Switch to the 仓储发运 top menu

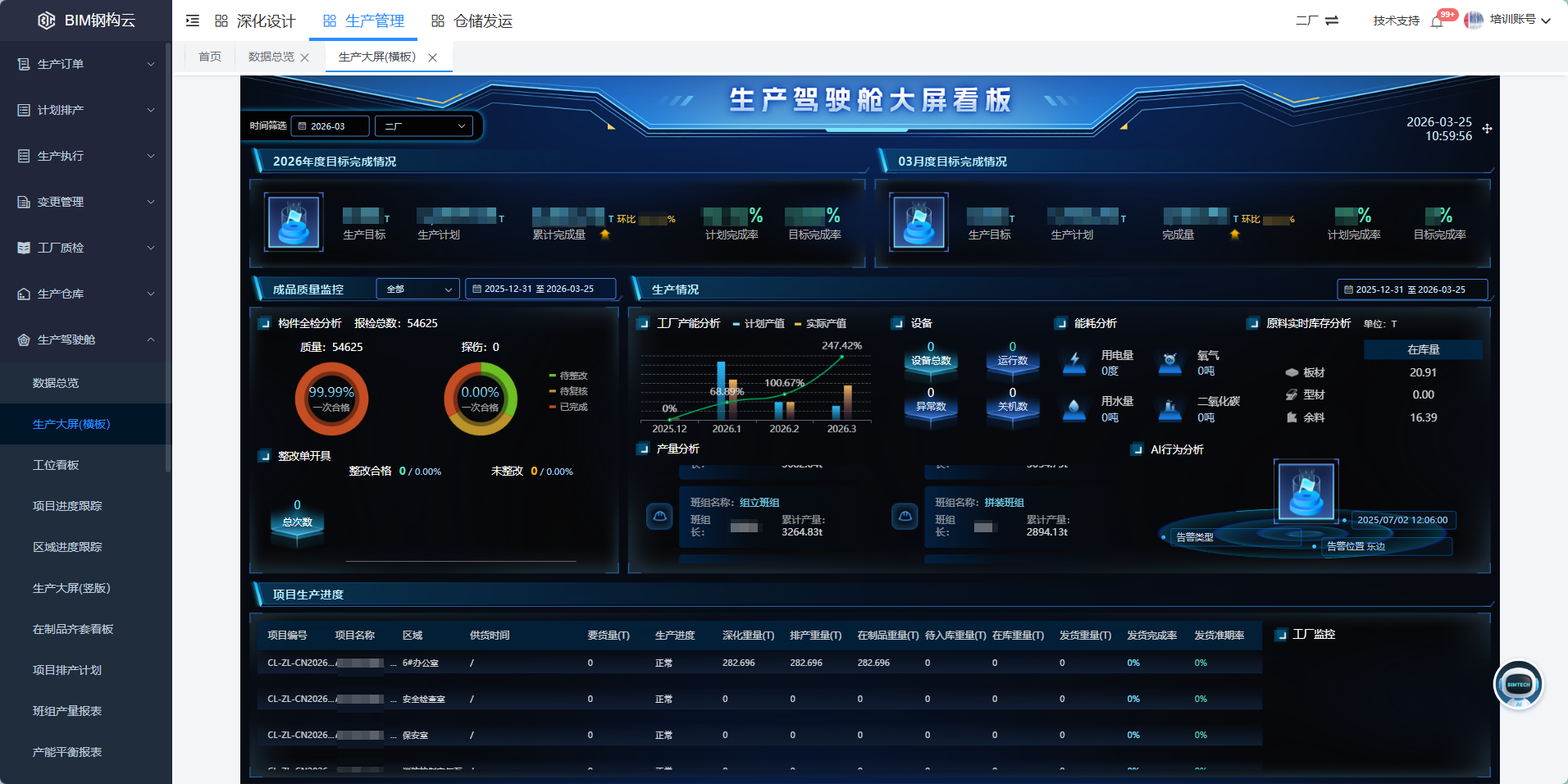(x=472, y=21)
